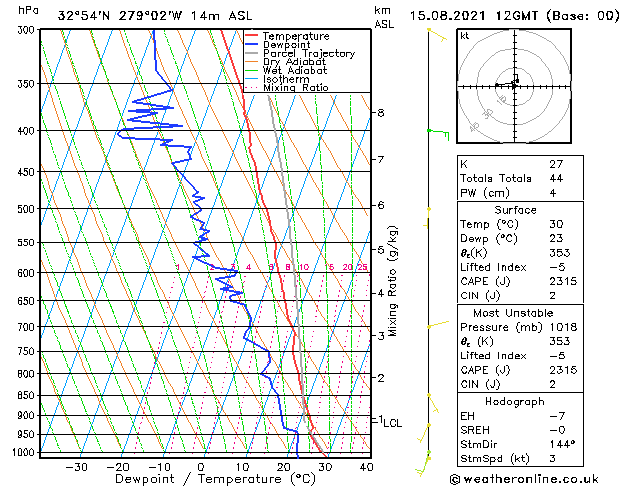This screenshot has width=629, height=486.
Task: Click the surface Dewp value '23'
Action: (x=557, y=239)
